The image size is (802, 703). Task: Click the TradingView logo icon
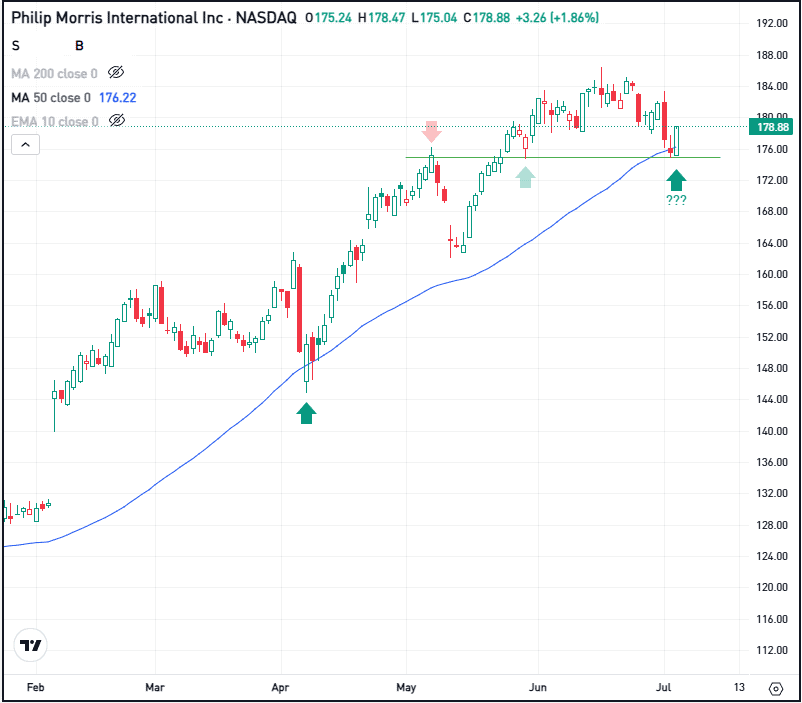tap(31, 645)
